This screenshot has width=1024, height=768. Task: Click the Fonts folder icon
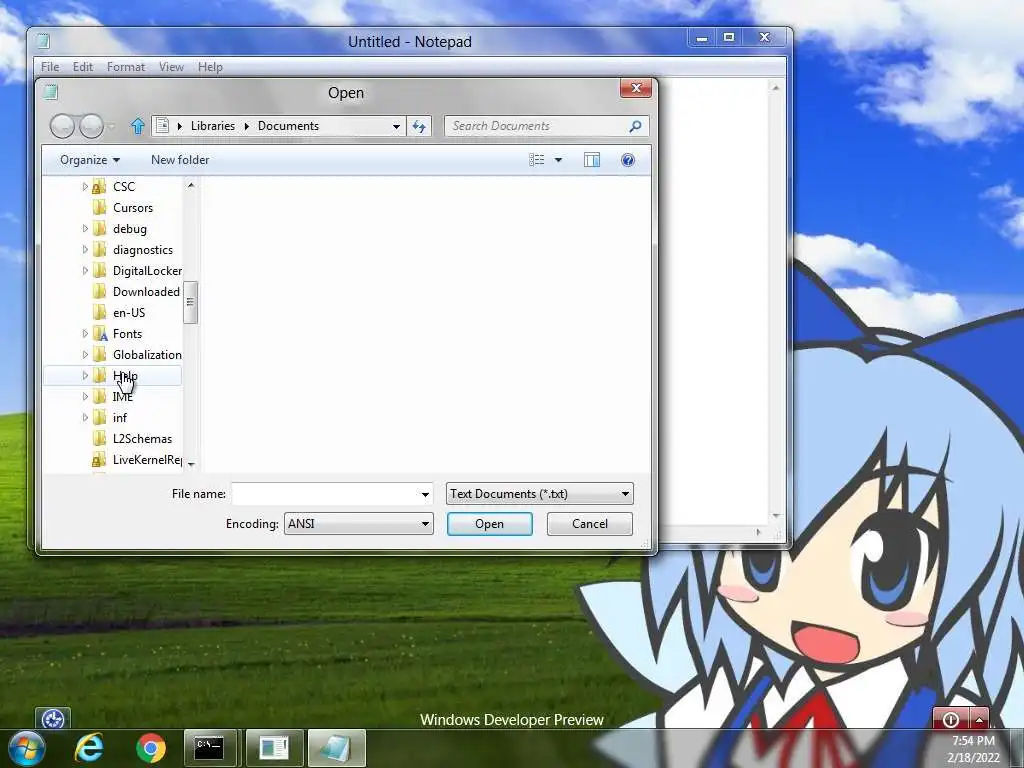tap(99, 334)
